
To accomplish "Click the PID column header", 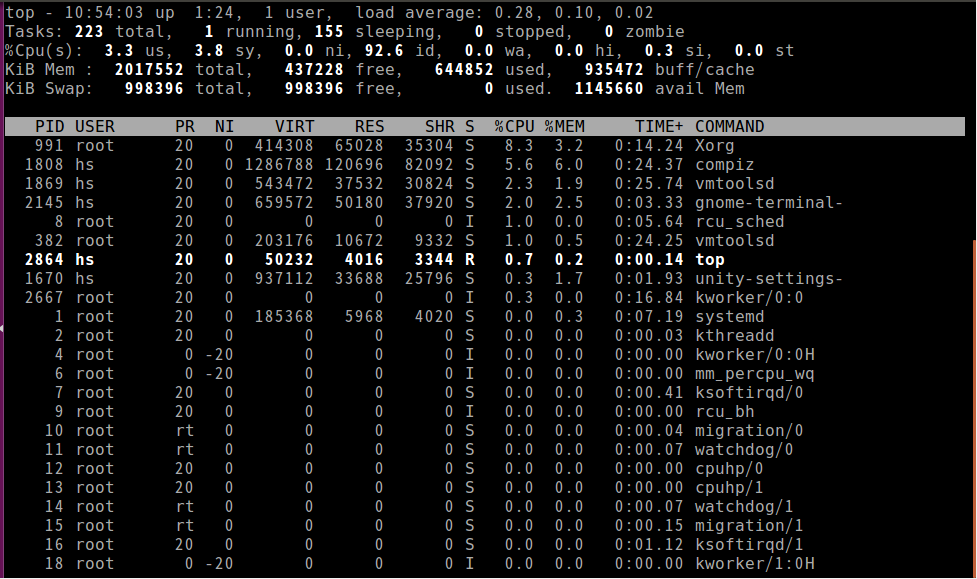I will [x=49, y=127].
